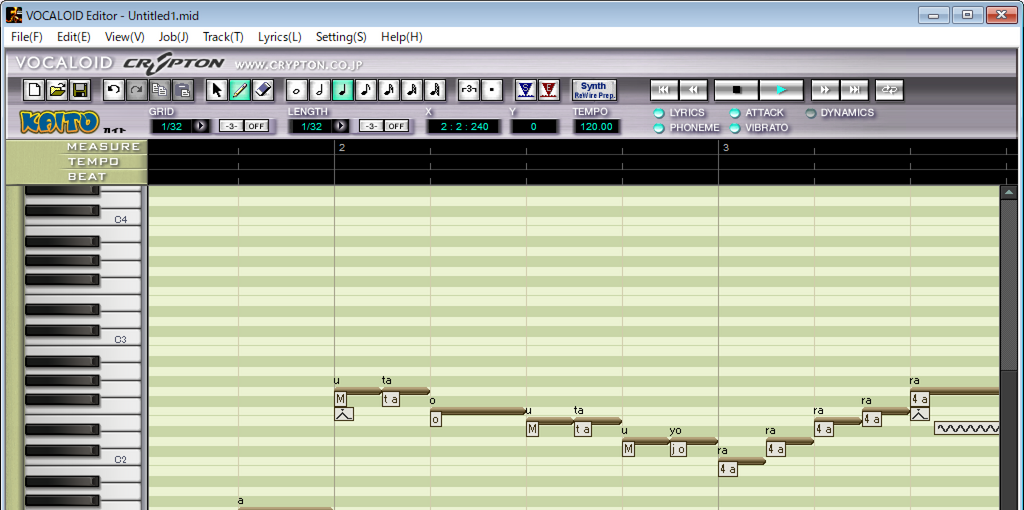The image size is (1024, 510).
Task: Choose the whole note length
Action: pos(296,89)
